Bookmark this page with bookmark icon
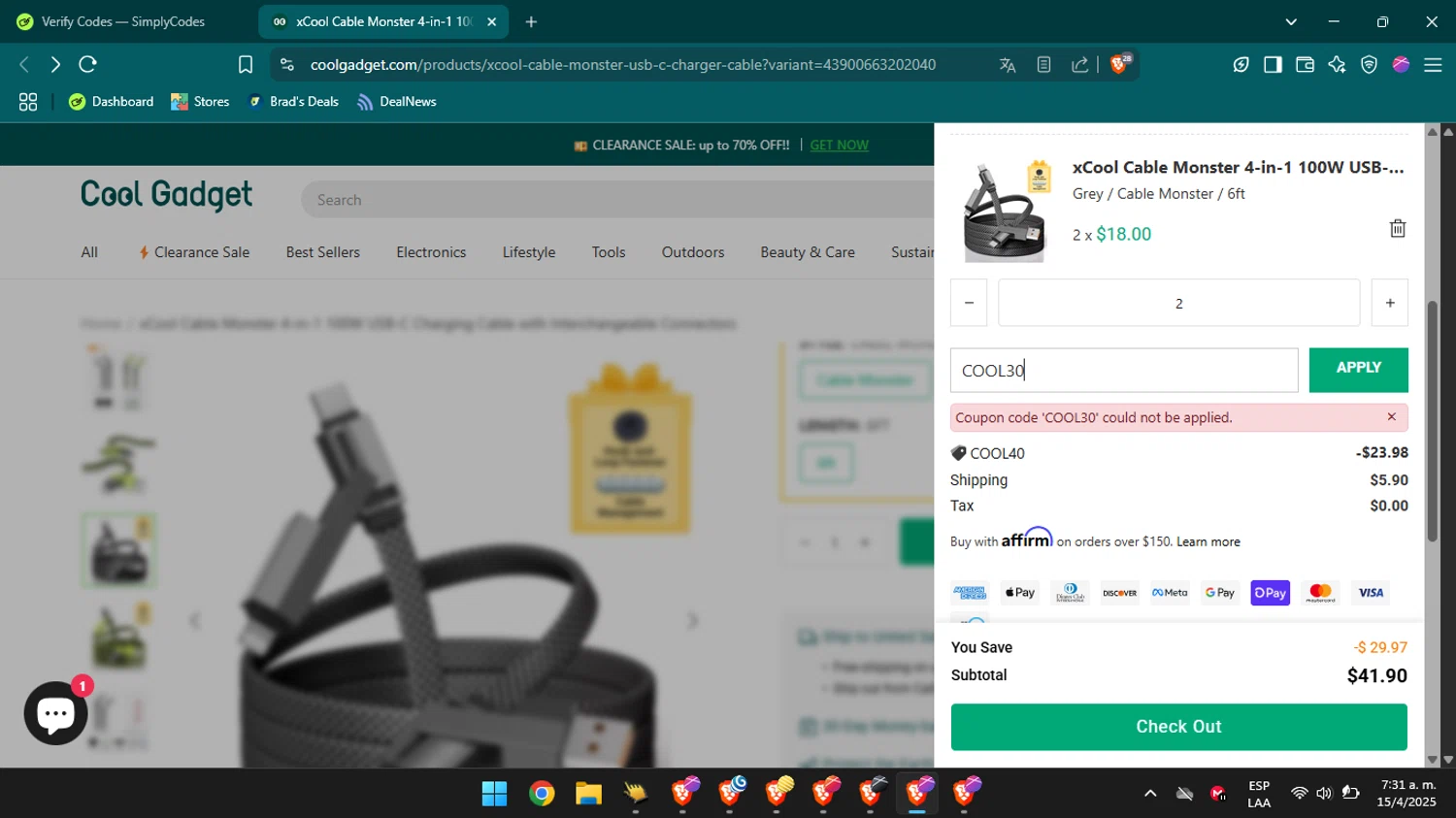Viewport: 1456px width, 818px height. point(246,65)
